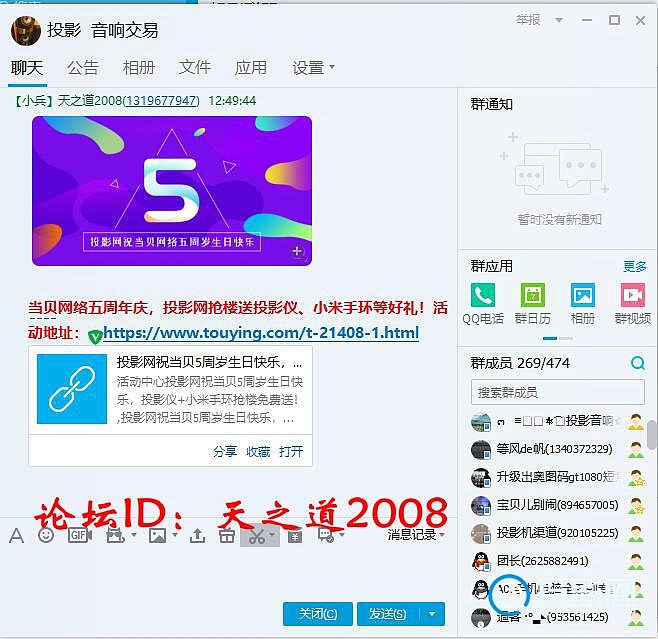Click the 举报 report button
The height and width of the screenshot is (639, 658).
click(528, 20)
